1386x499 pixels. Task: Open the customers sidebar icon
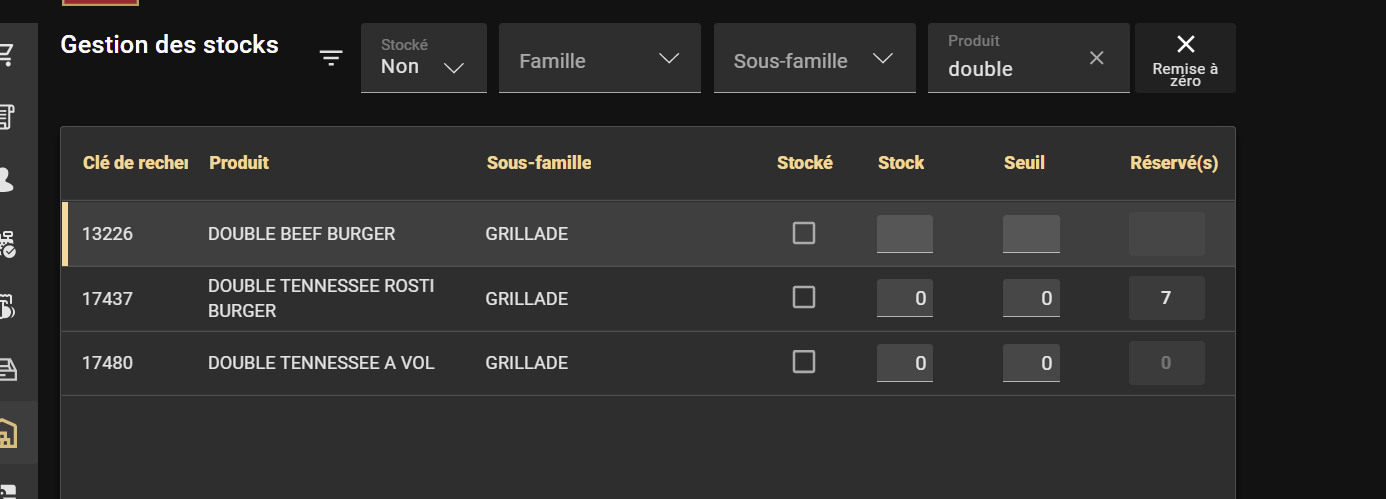tap(8, 181)
